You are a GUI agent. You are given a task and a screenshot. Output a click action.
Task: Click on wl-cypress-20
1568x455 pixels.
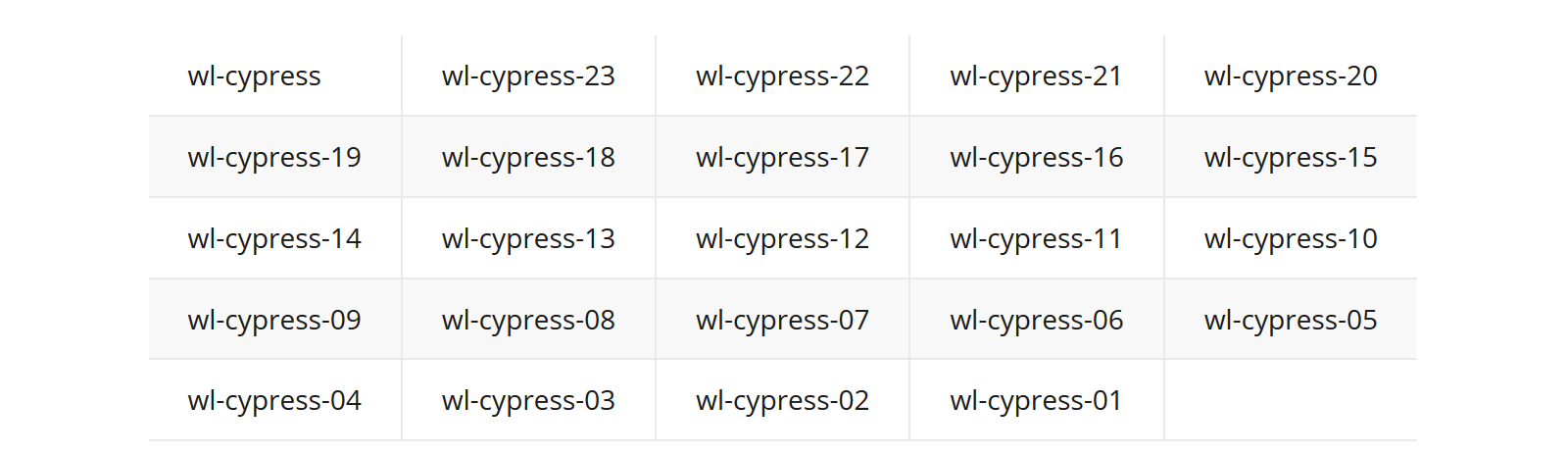1291,76
